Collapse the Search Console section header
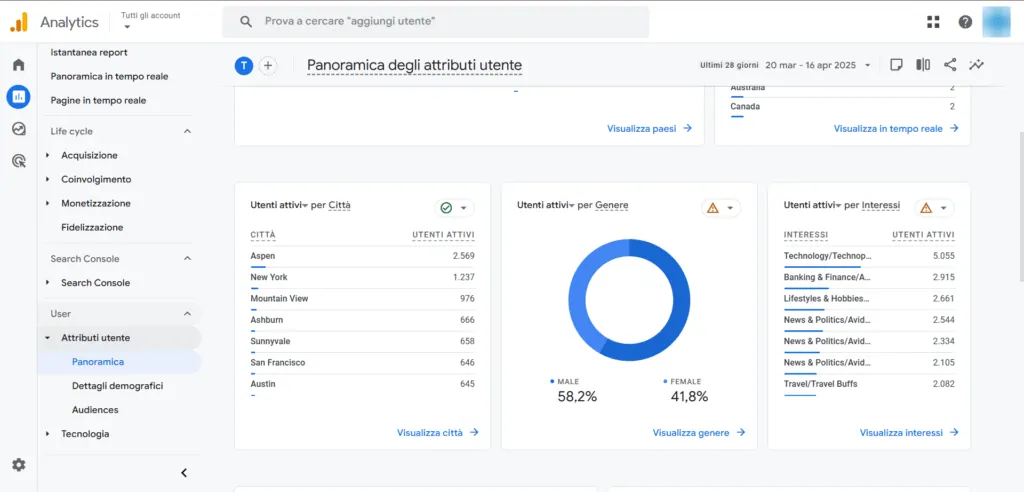Image resolution: width=1024 pixels, height=492 pixels. [187, 259]
